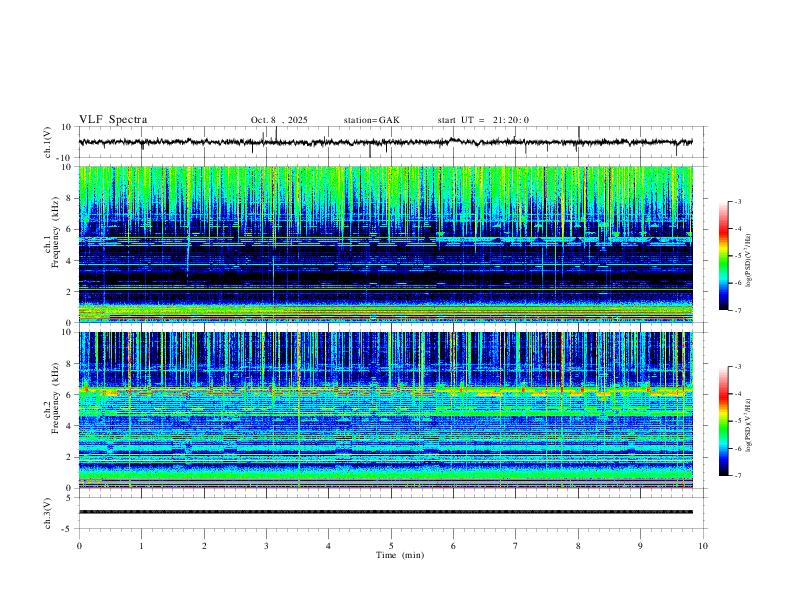Image resolution: width=792 pixels, height=612 pixels.
Task: Click the ch.2 frequency axis "2" tick label
Action: (69, 457)
